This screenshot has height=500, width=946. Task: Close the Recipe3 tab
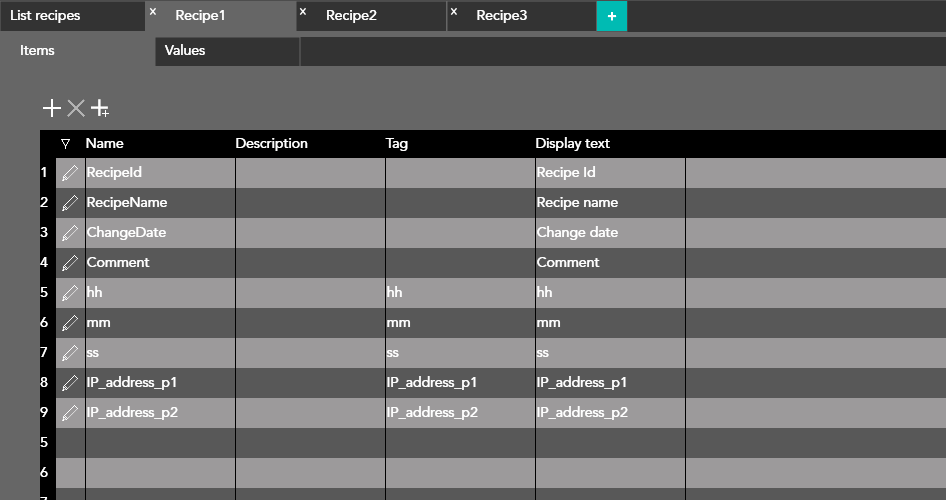[454, 12]
